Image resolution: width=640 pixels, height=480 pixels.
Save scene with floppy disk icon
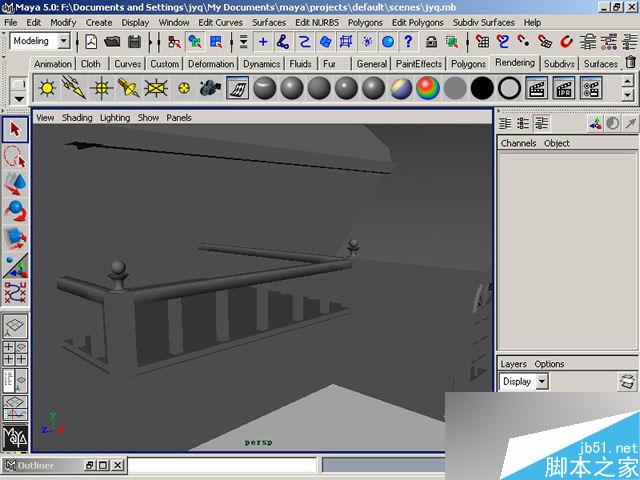134,42
